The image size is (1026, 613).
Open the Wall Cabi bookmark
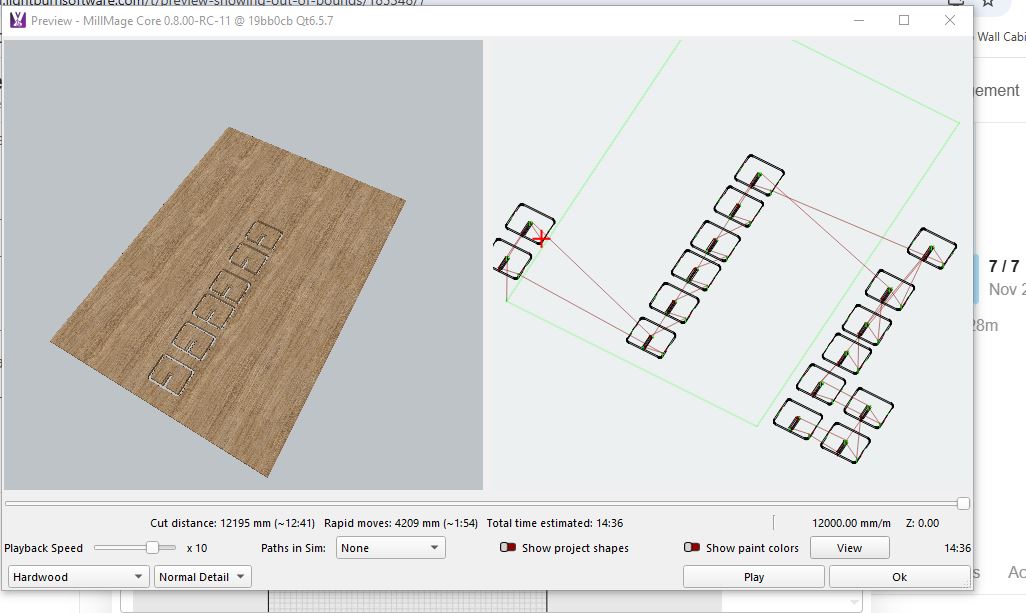(x=1000, y=37)
